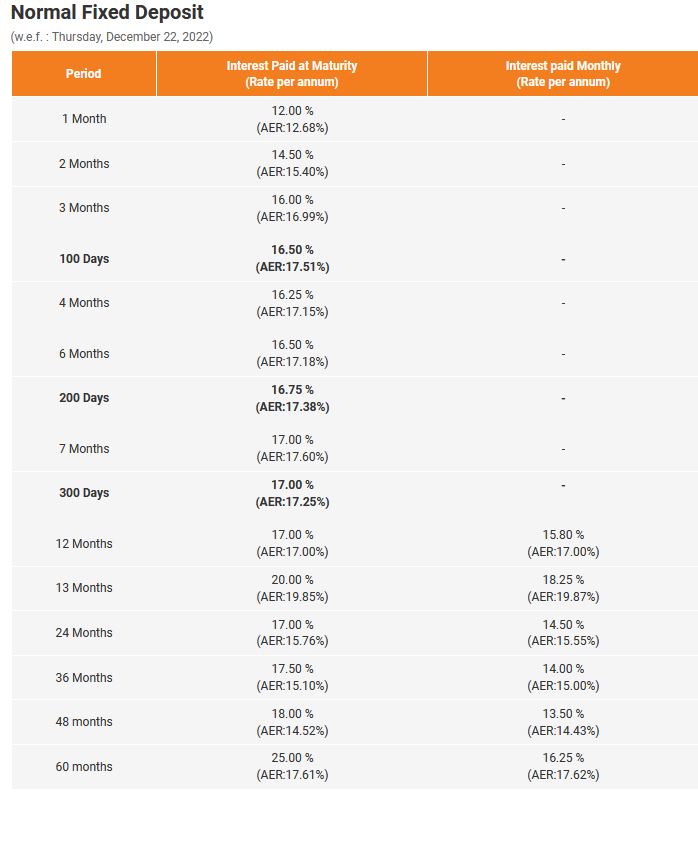Select the 13.50 % monthly rate
The image size is (698, 851).
(563, 714)
